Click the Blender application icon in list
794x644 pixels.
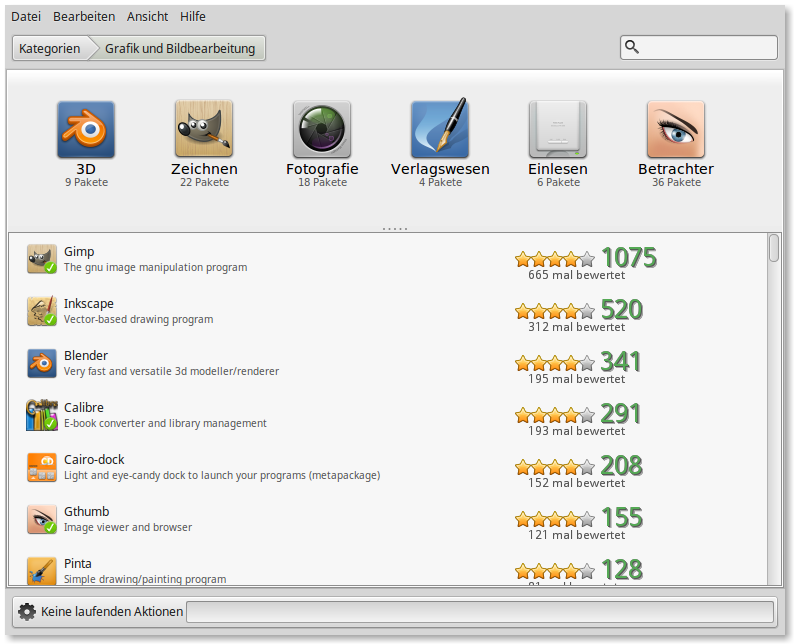pos(42,363)
